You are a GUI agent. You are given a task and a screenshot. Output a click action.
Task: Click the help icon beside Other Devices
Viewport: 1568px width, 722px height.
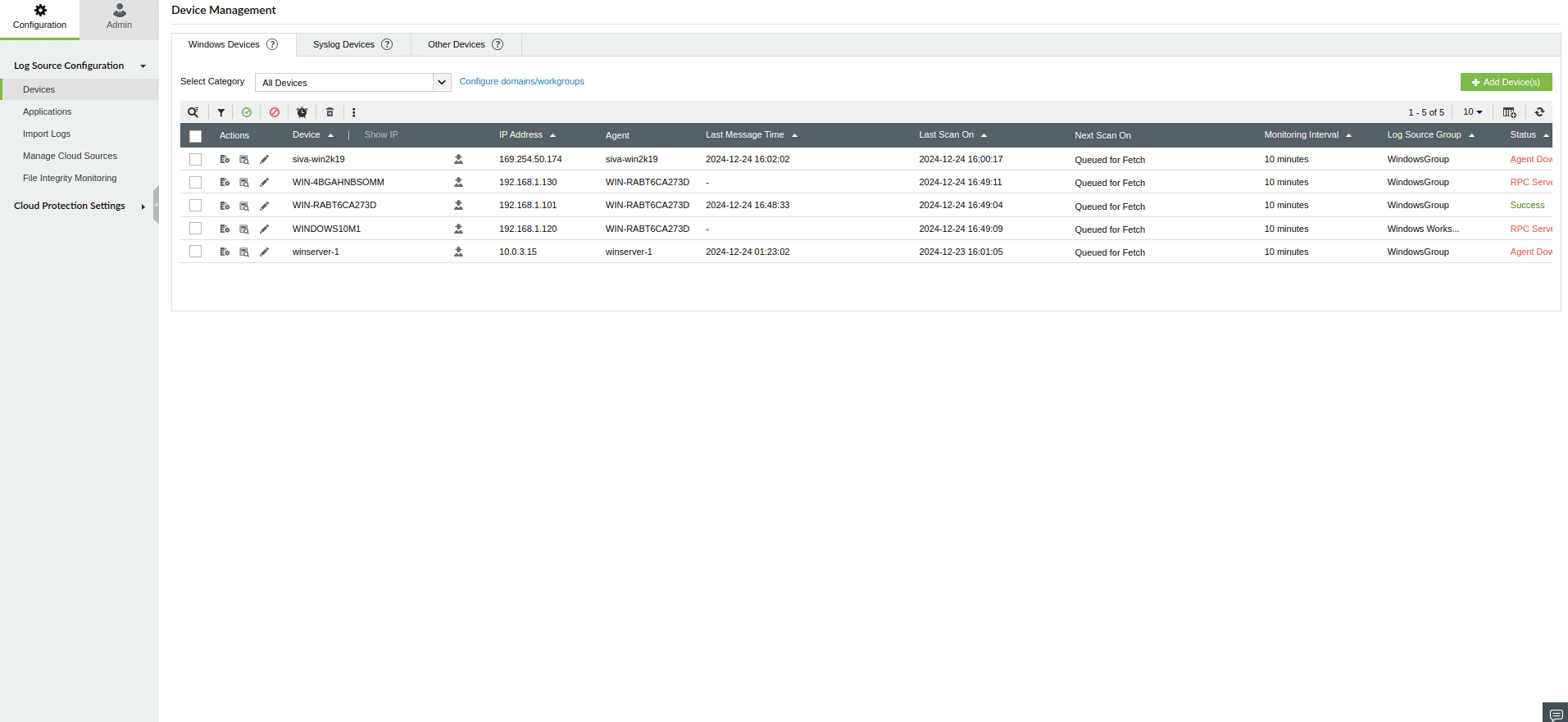[x=498, y=44]
